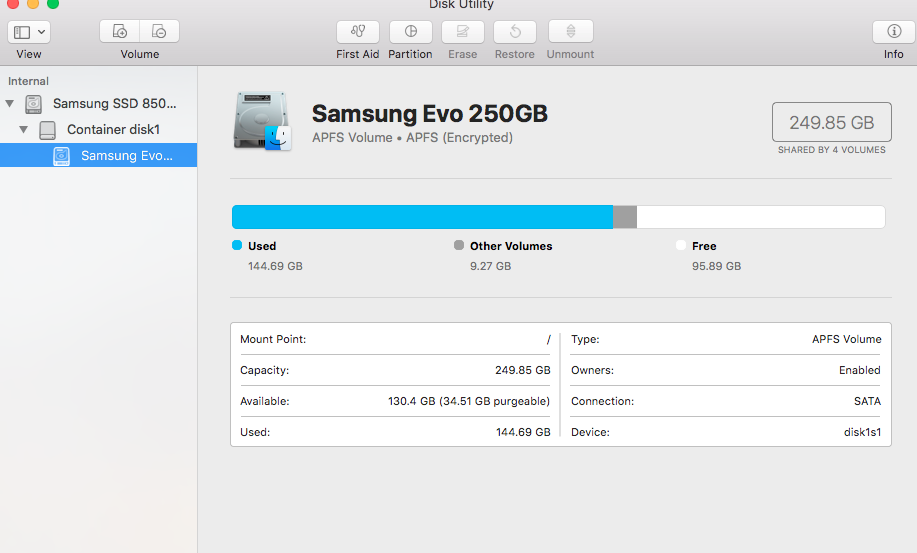Click the Used value in the details table
Image resolution: width=917 pixels, height=553 pixels.
tap(523, 432)
